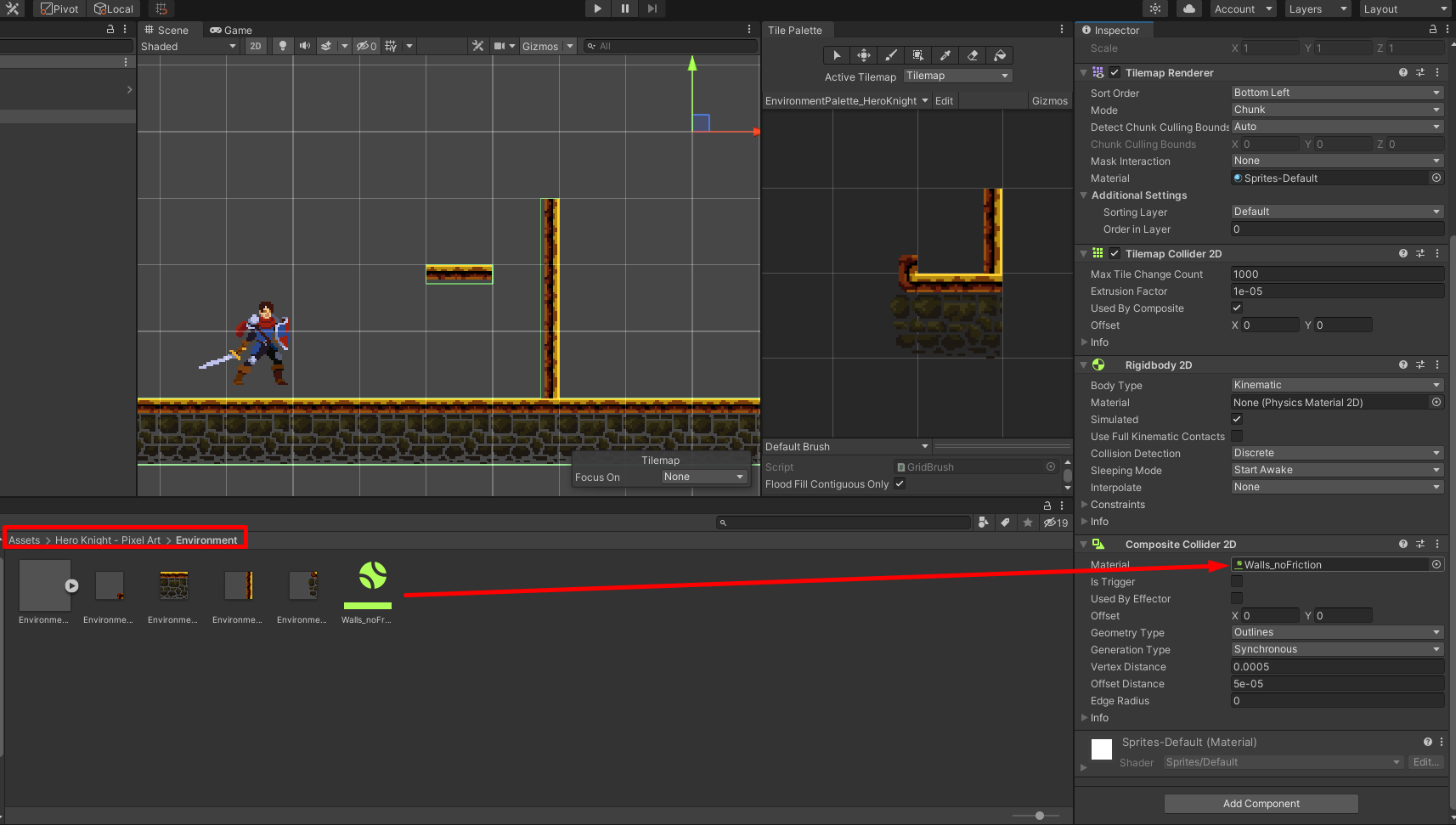Open the Environment folder breadcrumb link
The width and height of the screenshot is (1456, 825).
pos(207,540)
